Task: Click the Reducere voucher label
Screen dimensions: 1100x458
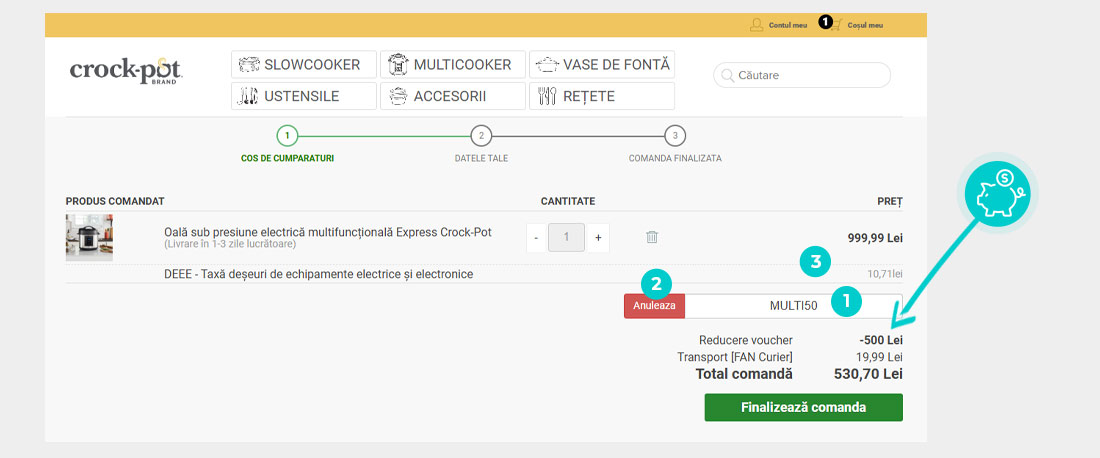Action: [746, 340]
